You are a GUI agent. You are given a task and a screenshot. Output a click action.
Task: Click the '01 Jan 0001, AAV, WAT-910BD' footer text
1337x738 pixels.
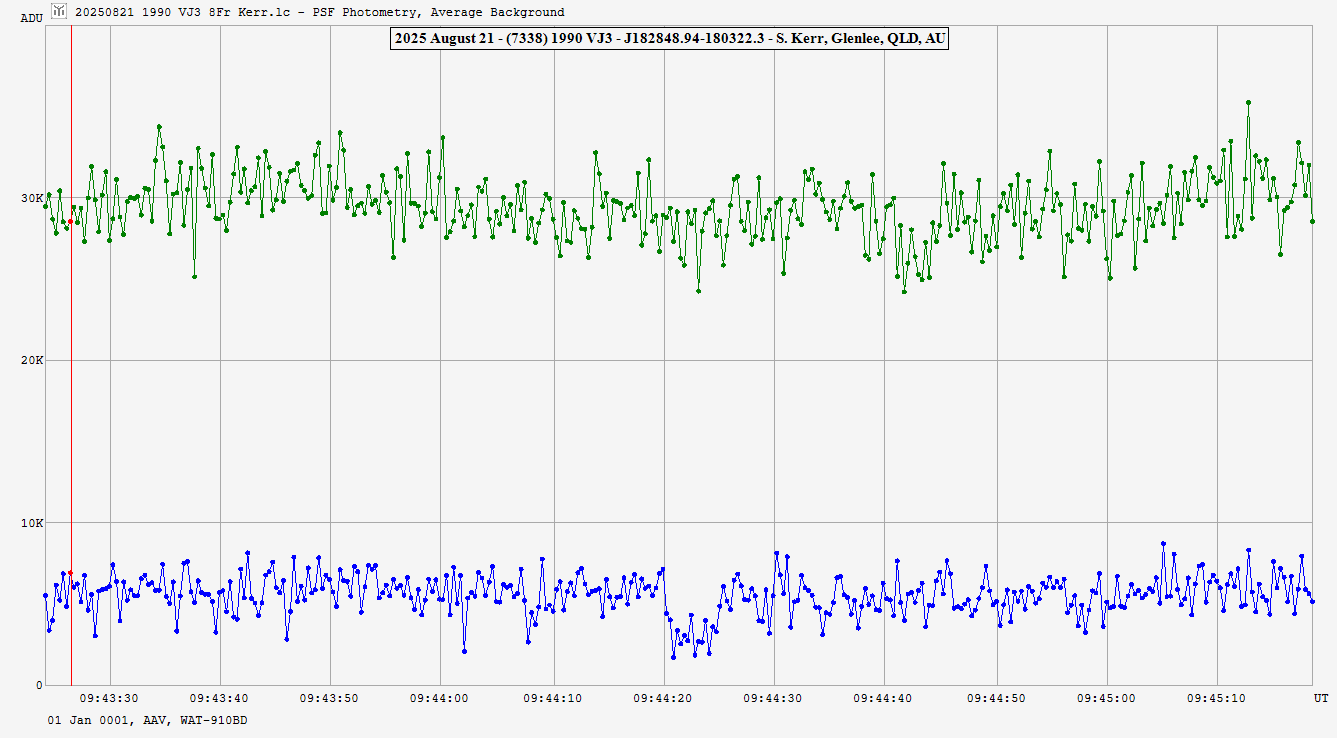tap(147, 720)
